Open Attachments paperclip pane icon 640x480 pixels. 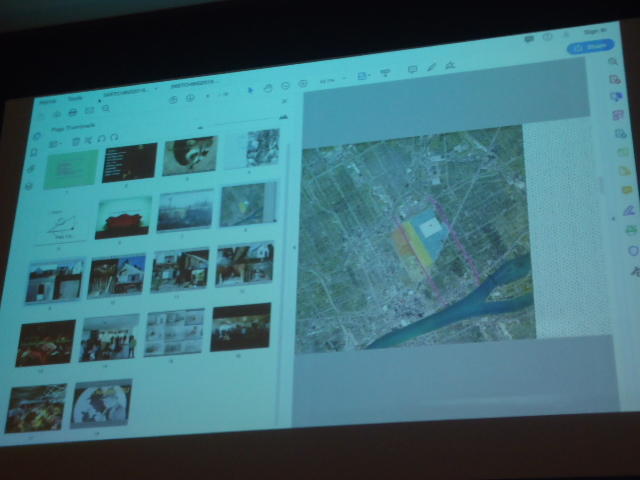point(31,169)
